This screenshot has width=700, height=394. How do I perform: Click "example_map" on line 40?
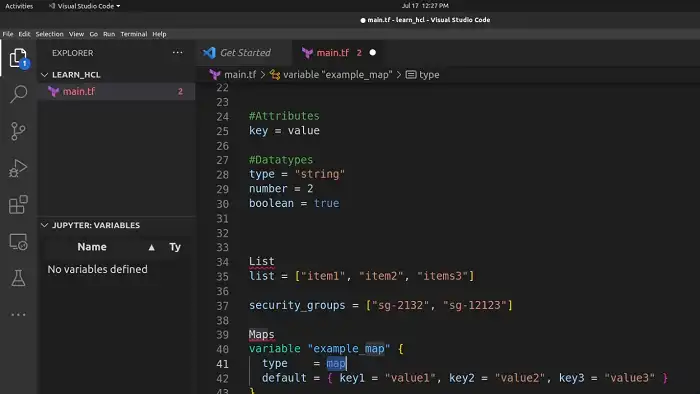[x=349, y=349]
